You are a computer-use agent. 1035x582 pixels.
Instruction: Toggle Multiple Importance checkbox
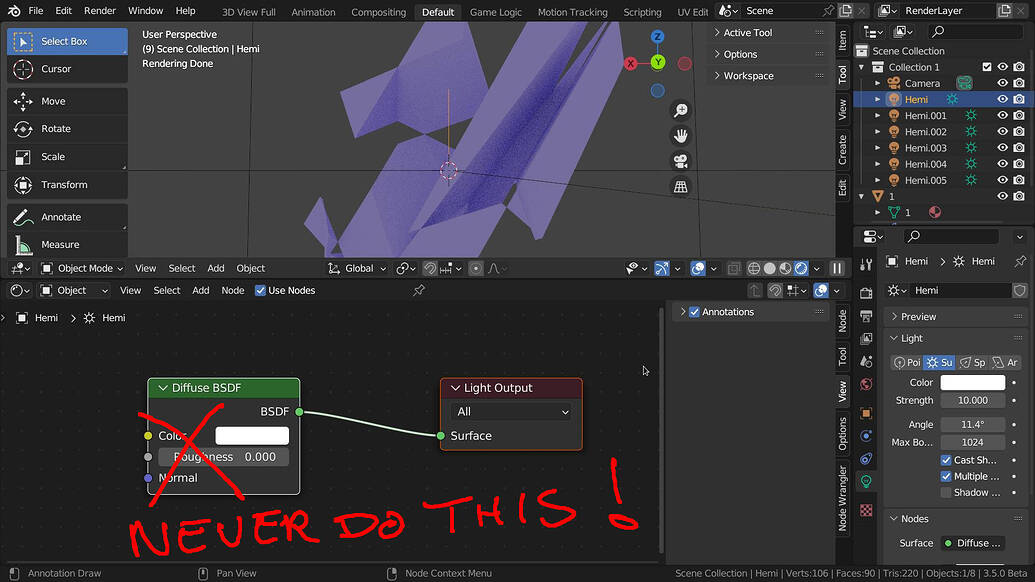pyautogui.click(x=946, y=476)
